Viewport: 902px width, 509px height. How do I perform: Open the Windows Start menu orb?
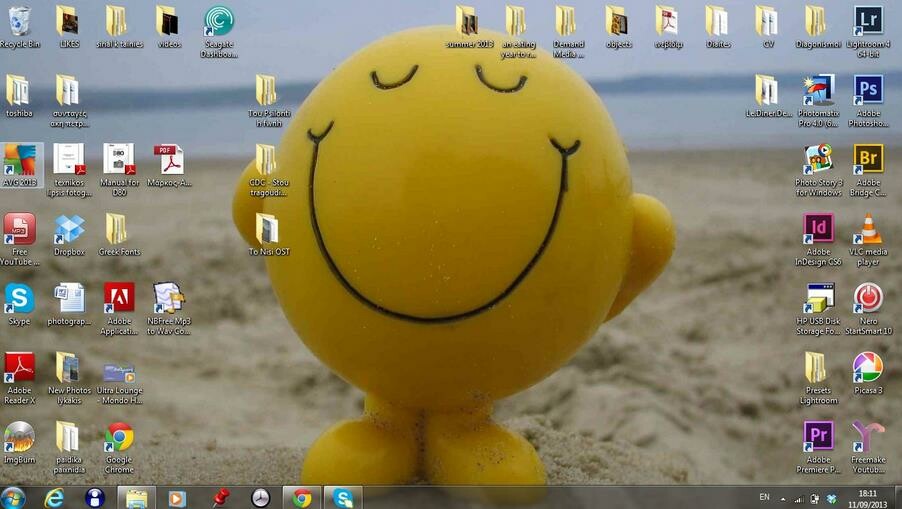coord(13,497)
